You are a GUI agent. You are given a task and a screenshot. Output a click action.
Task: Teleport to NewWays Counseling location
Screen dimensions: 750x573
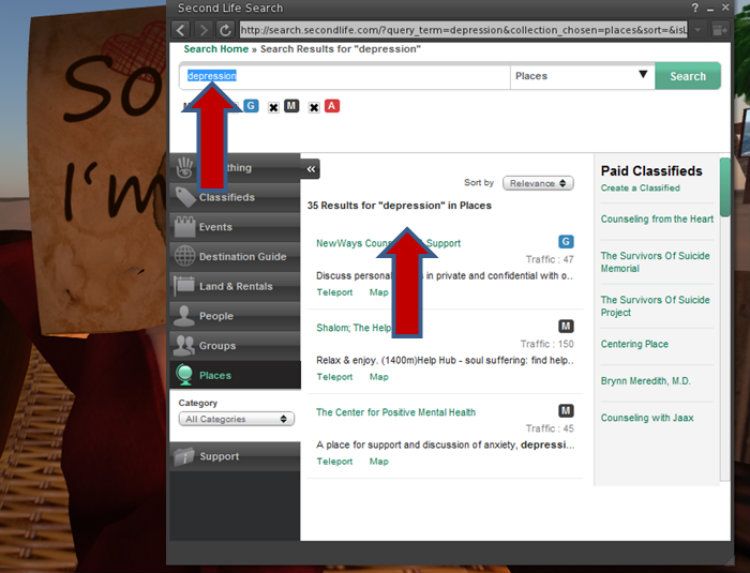334,292
